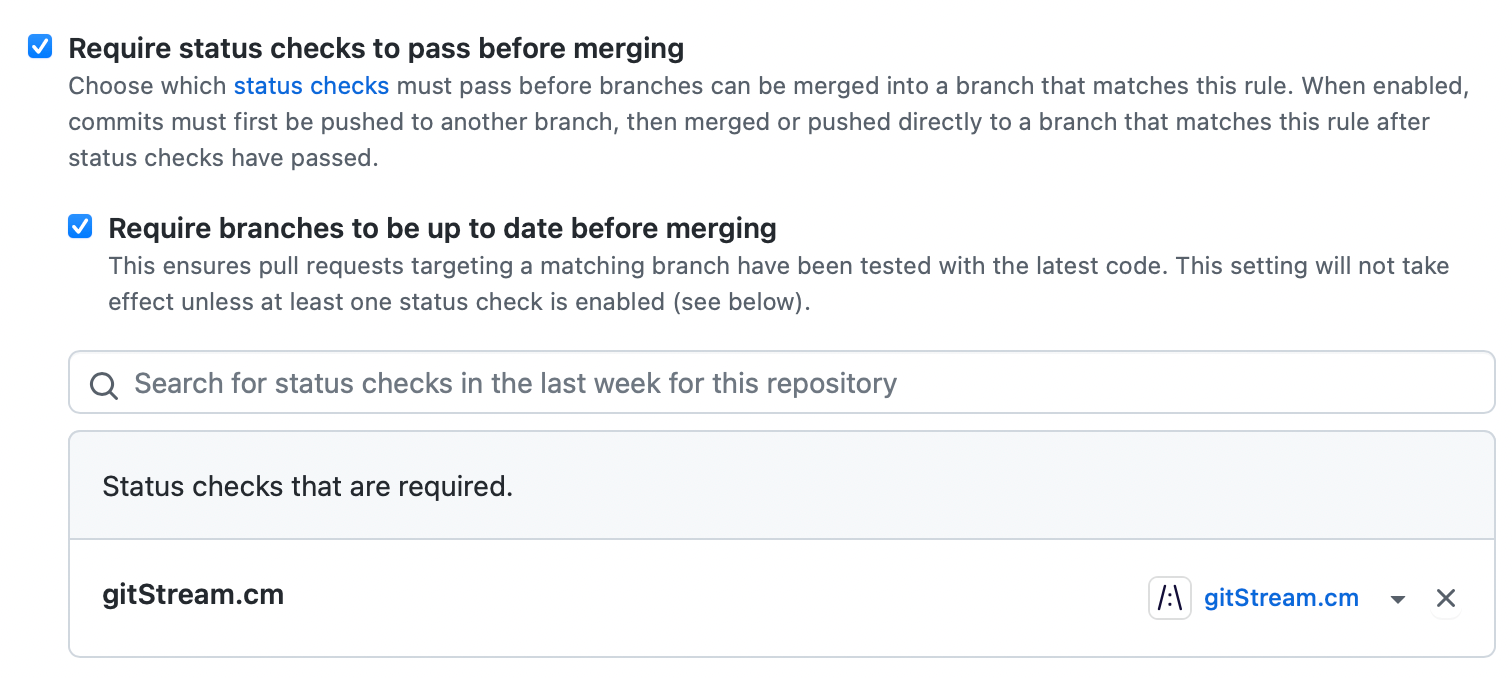
Task: Toggle Require branches to be up to date
Action: pyautogui.click(x=80, y=227)
